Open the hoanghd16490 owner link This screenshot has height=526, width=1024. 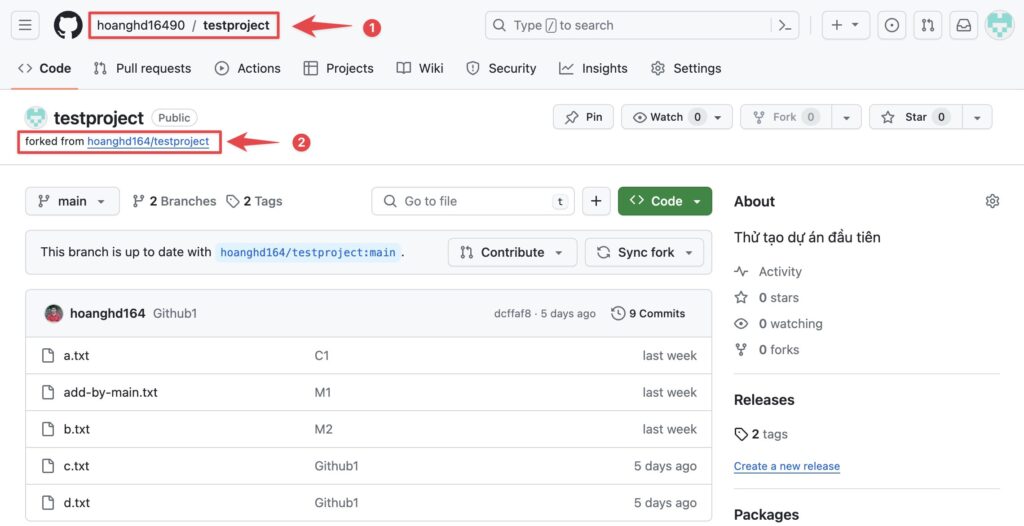(141, 25)
